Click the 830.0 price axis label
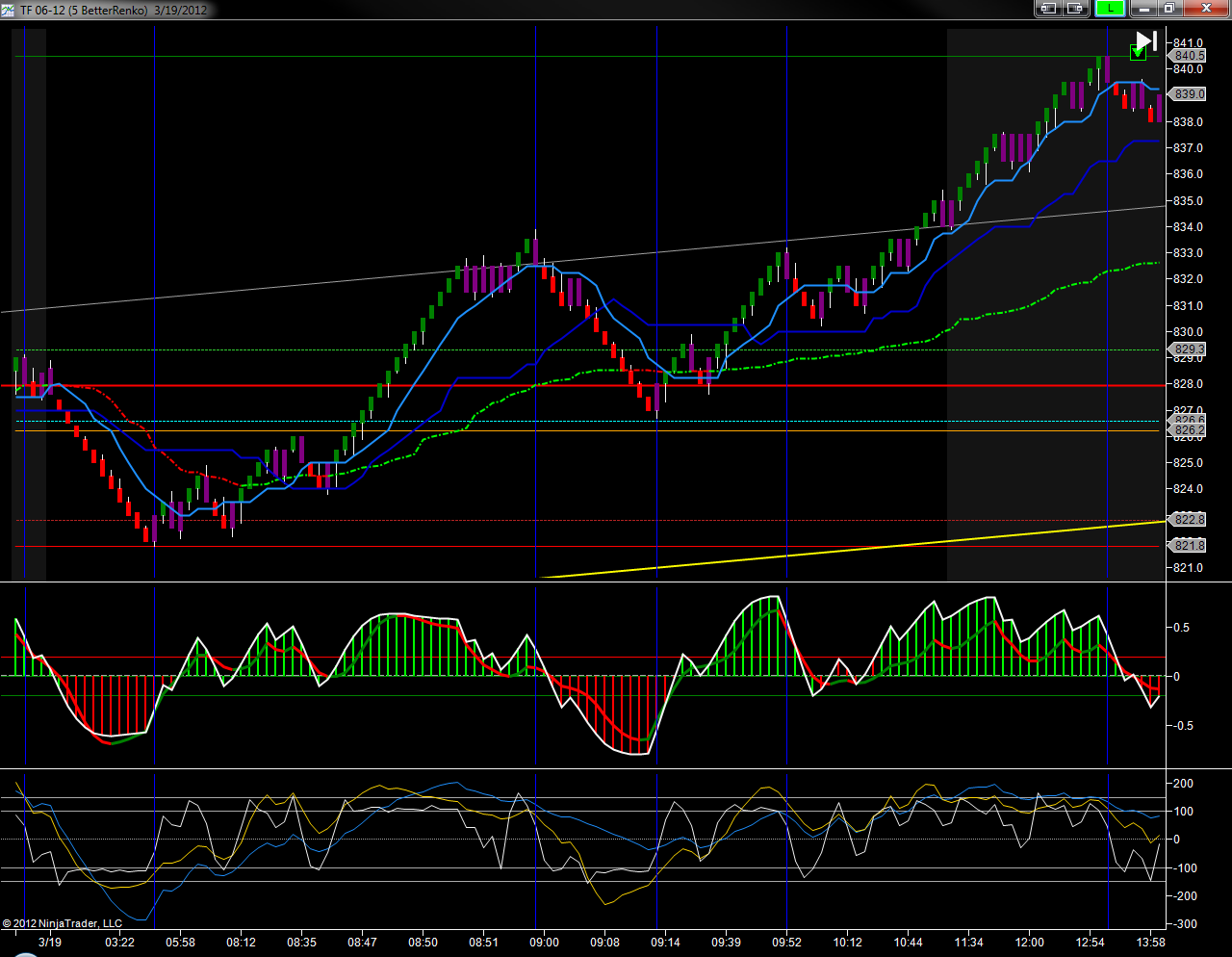Viewport: 1232px width, 957px height. tap(1189, 332)
